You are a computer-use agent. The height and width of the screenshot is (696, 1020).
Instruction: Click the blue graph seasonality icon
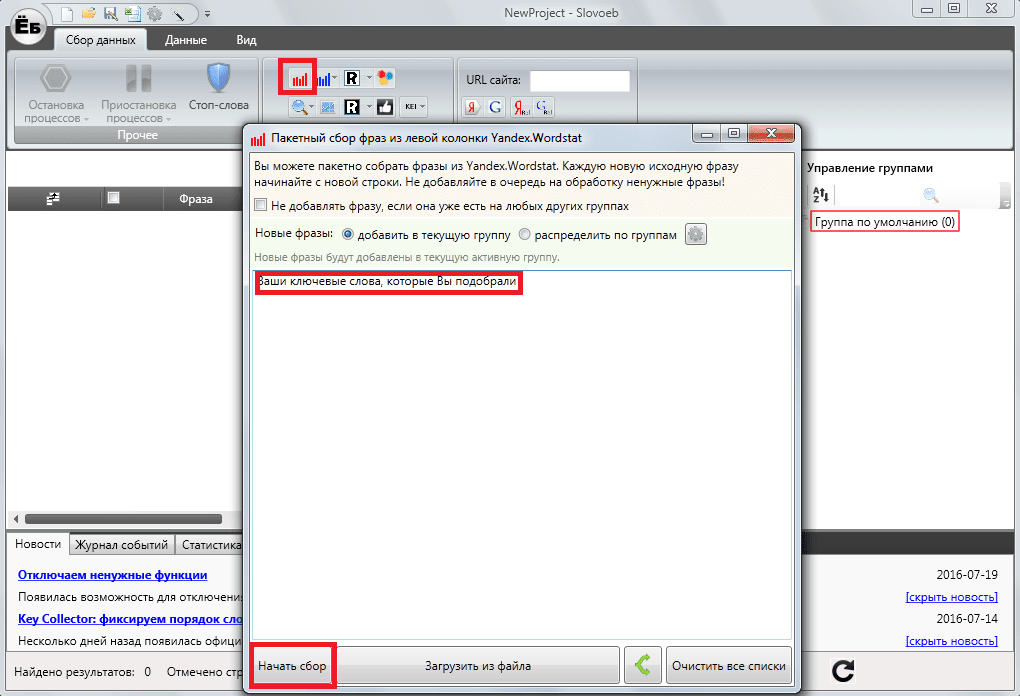pos(328,107)
